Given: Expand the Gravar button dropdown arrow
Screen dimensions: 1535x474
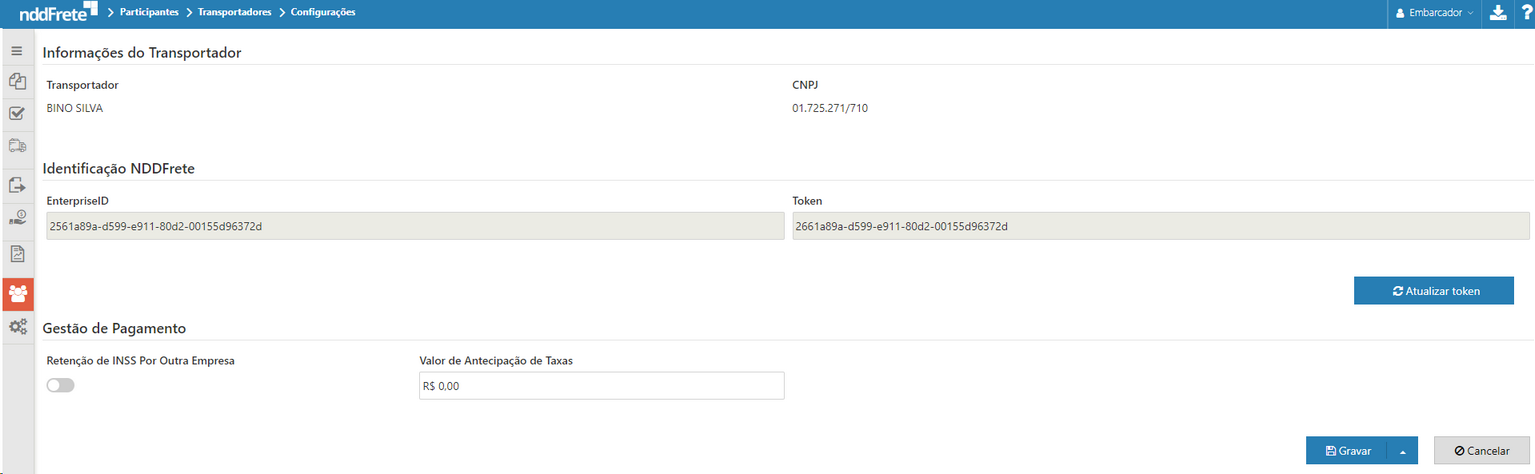Looking at the screenshot, I should coord(1402,451).
